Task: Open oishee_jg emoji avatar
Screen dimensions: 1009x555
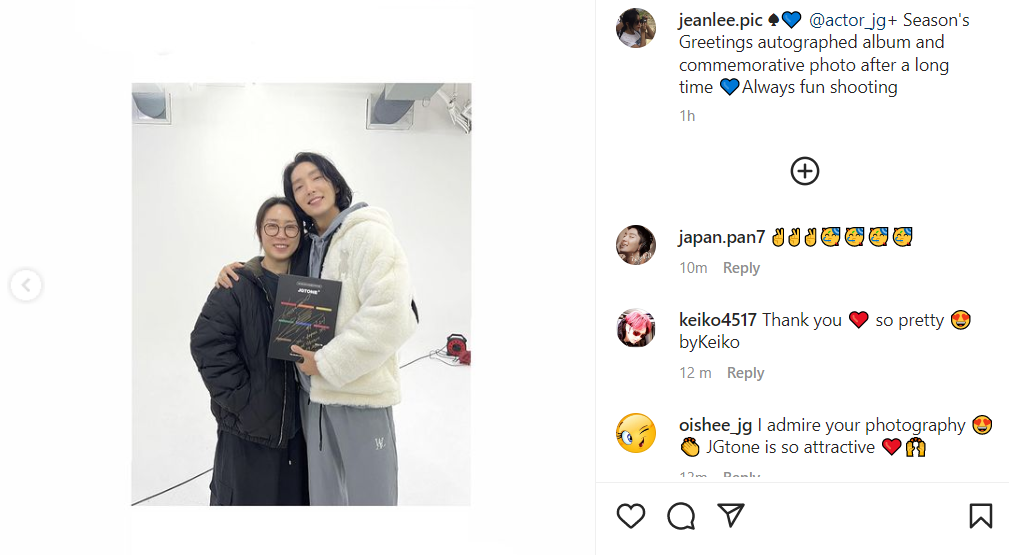Action: coord(636,433)
